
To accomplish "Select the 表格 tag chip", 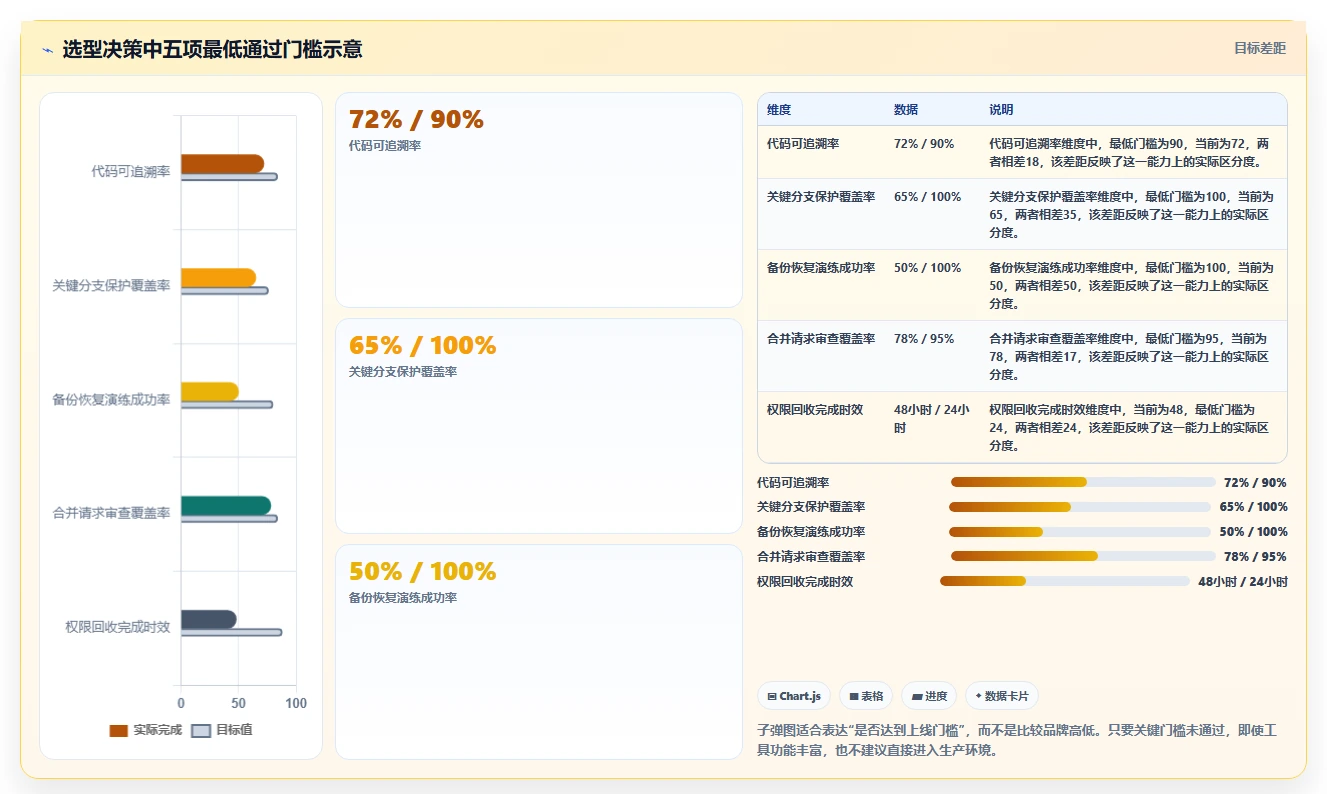I will [x=866, y=696].
